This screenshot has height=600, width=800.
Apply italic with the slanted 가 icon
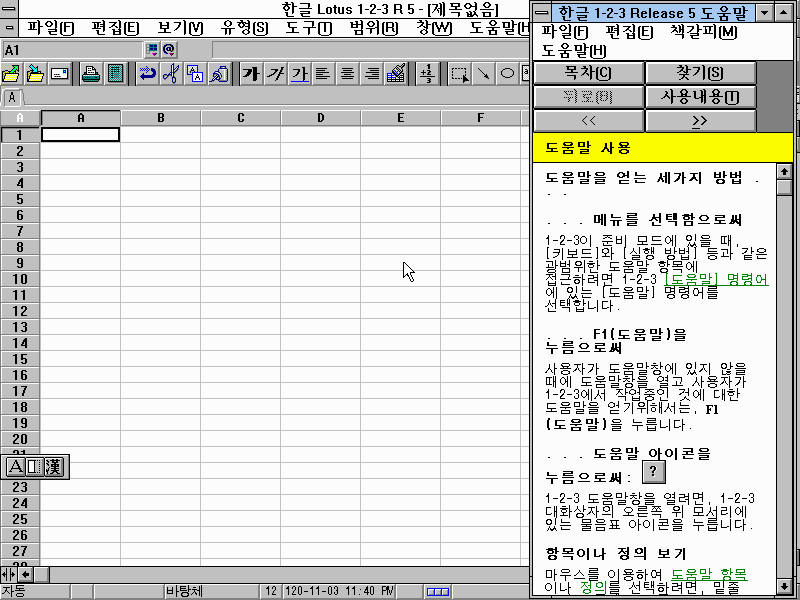[x=276, y=74]
